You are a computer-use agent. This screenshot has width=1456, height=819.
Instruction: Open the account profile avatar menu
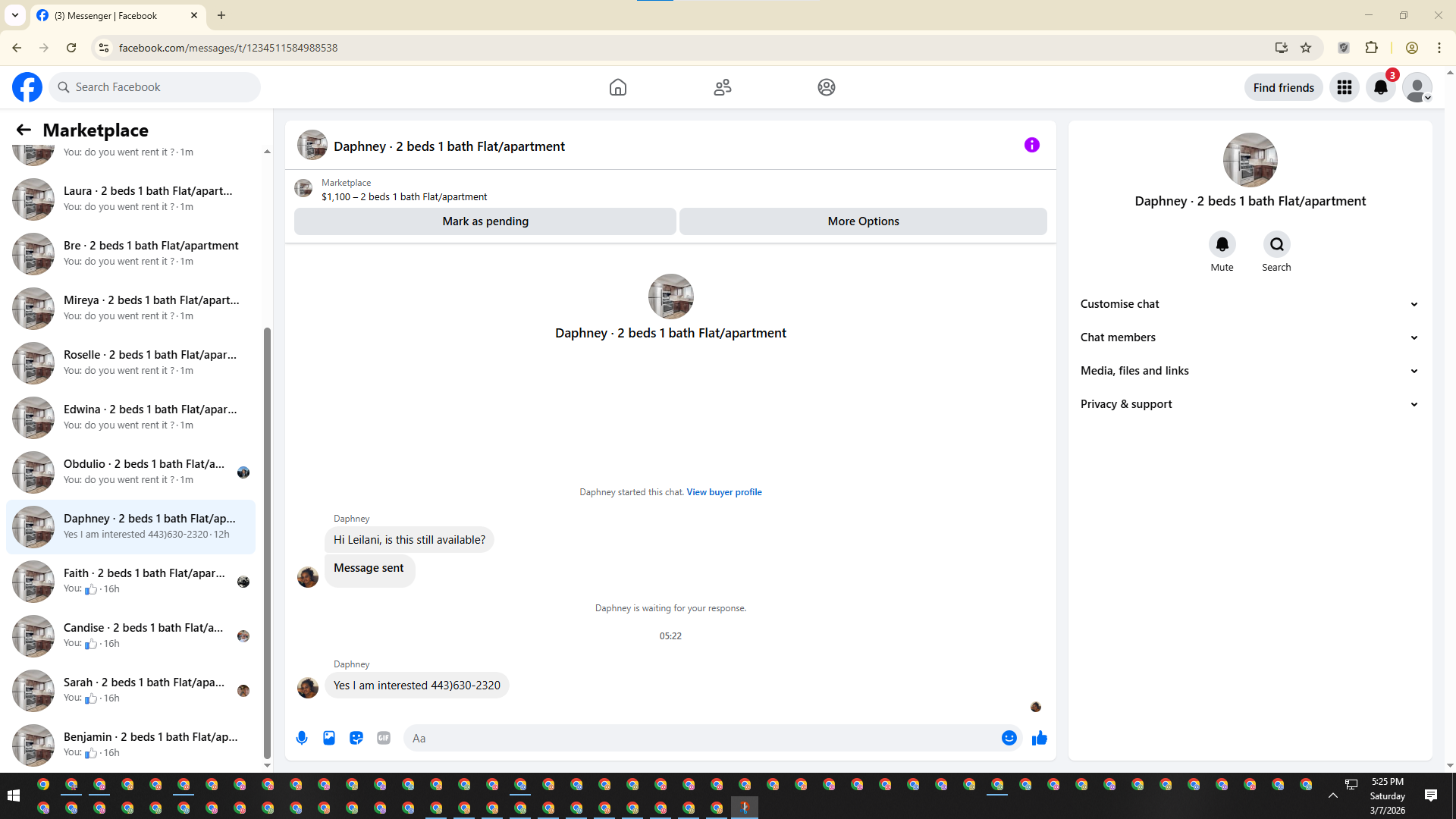coord(1417,87)
